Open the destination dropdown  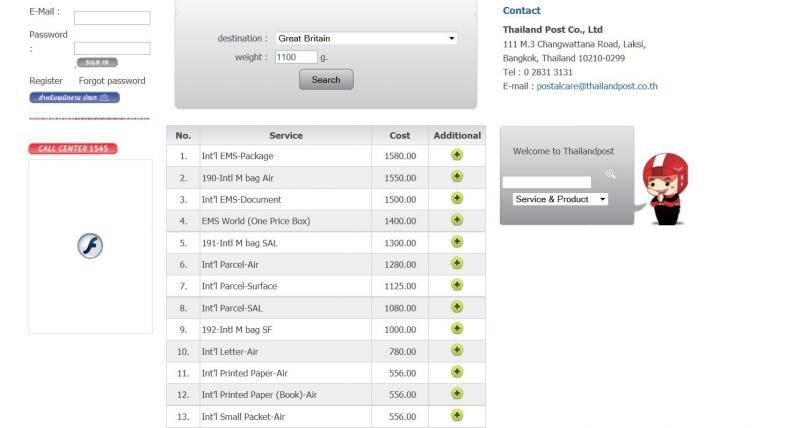(x=366, y=38)
